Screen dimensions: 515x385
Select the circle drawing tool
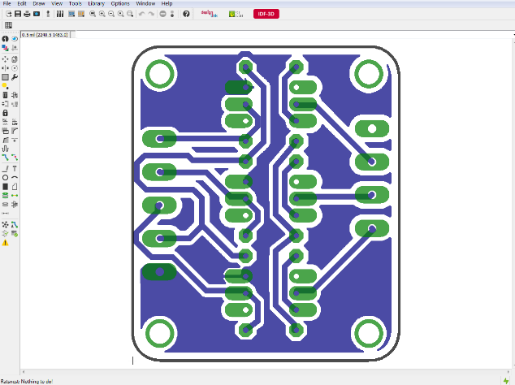pyautogui.click(x=5, y=178)
